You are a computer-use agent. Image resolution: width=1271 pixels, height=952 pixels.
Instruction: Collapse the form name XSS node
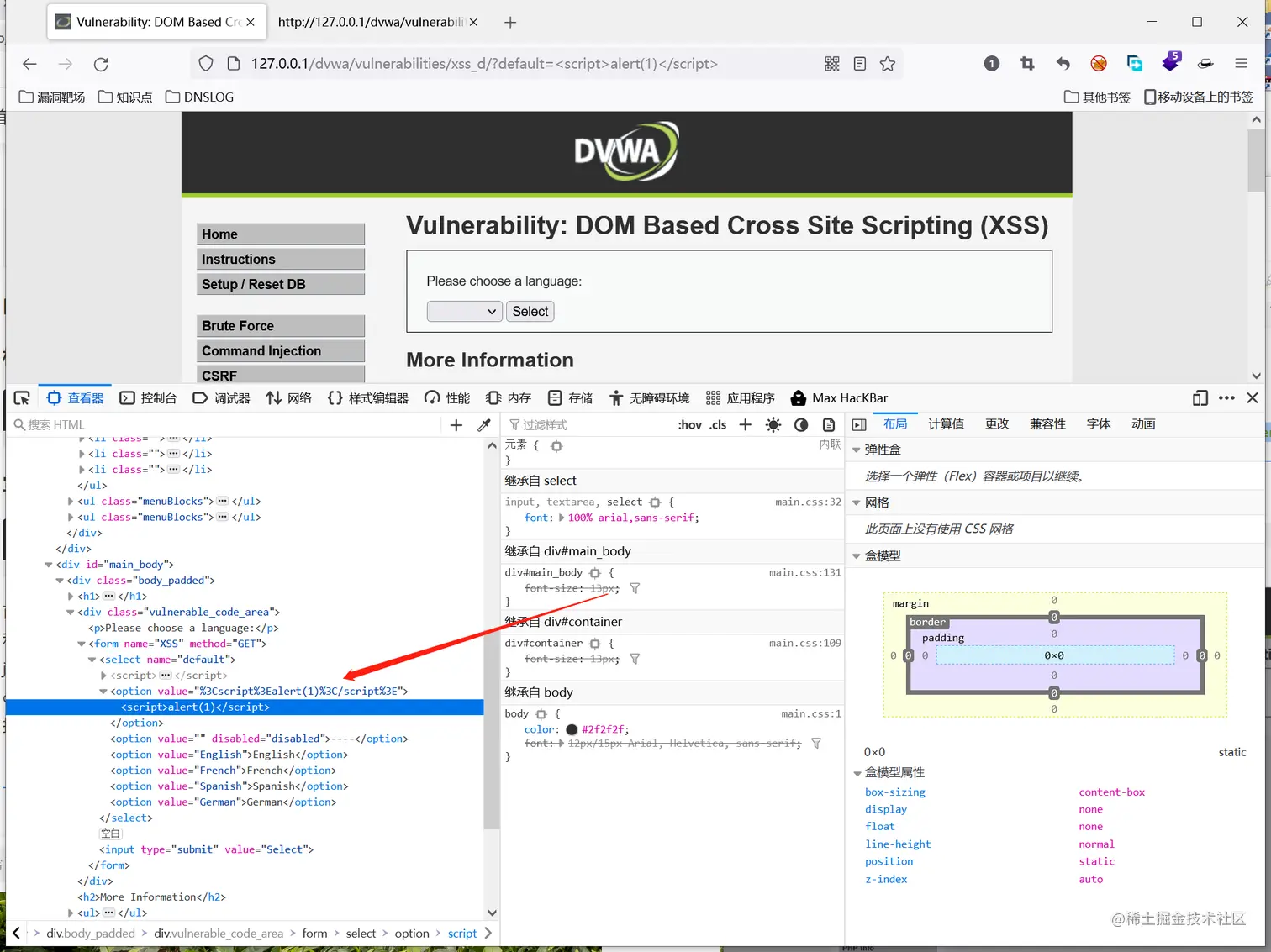click(x=82, y=644)
